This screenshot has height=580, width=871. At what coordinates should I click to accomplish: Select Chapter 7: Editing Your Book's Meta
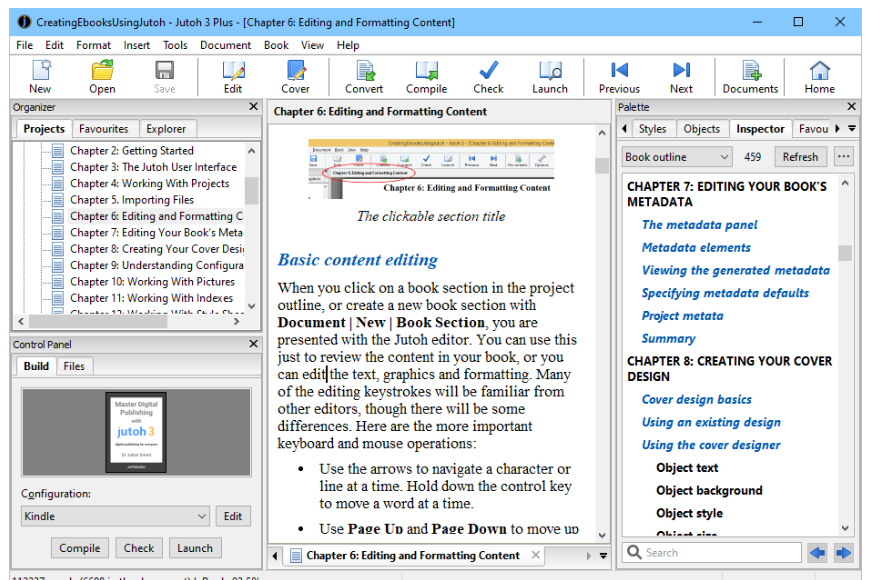click(x=148, y=232)
